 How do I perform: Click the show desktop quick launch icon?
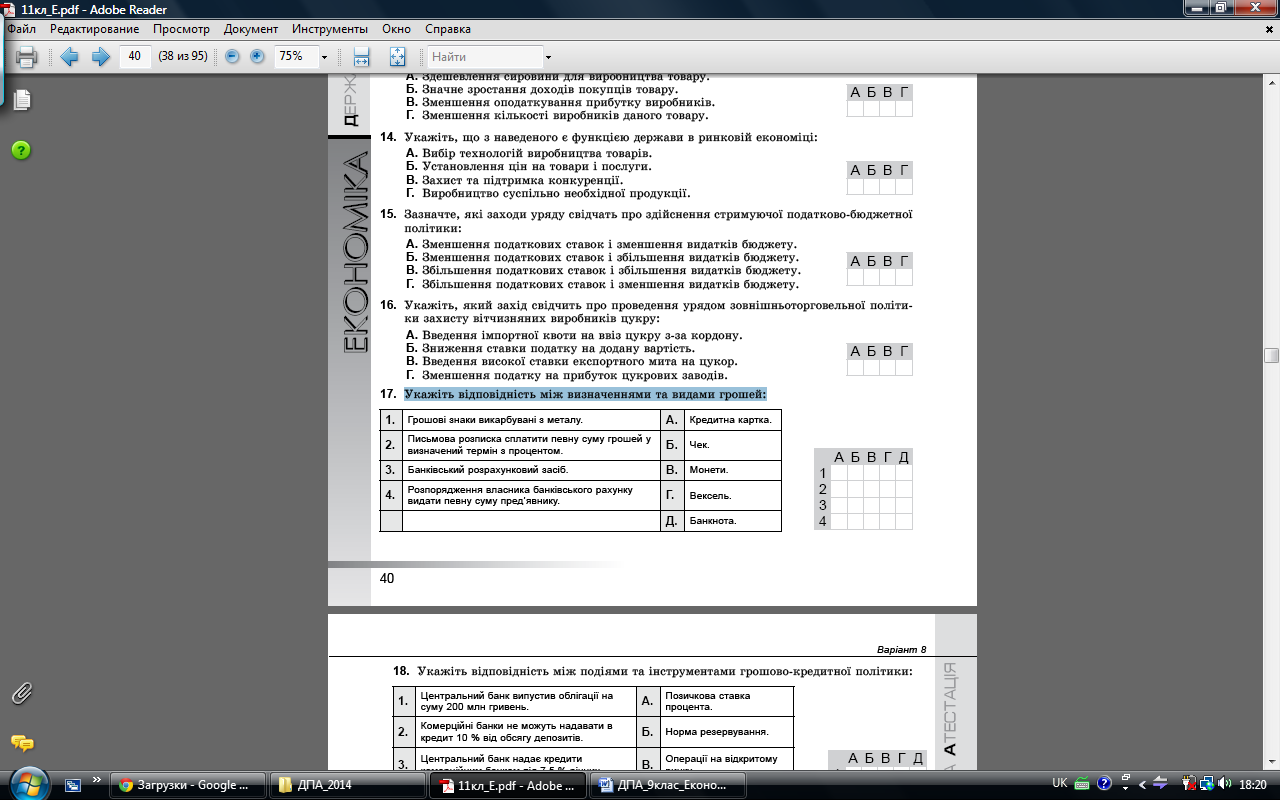pyautogui.click(x=75, y=784)
